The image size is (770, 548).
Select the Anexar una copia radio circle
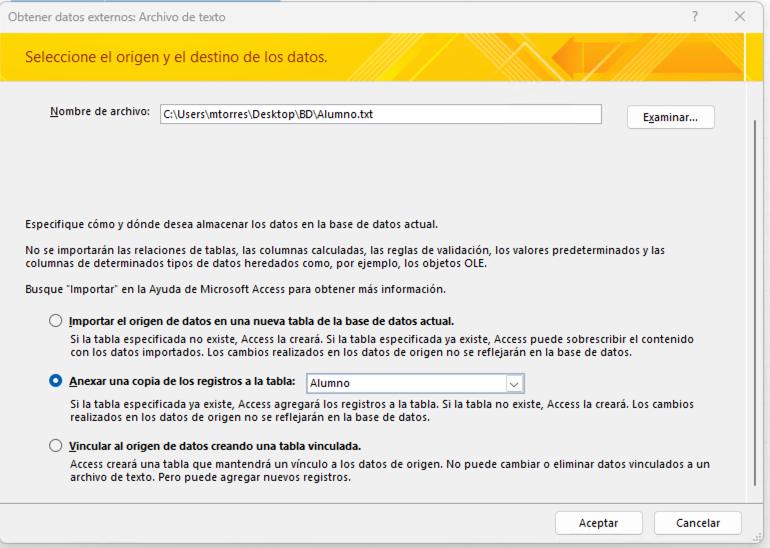(x=56, y=381)
